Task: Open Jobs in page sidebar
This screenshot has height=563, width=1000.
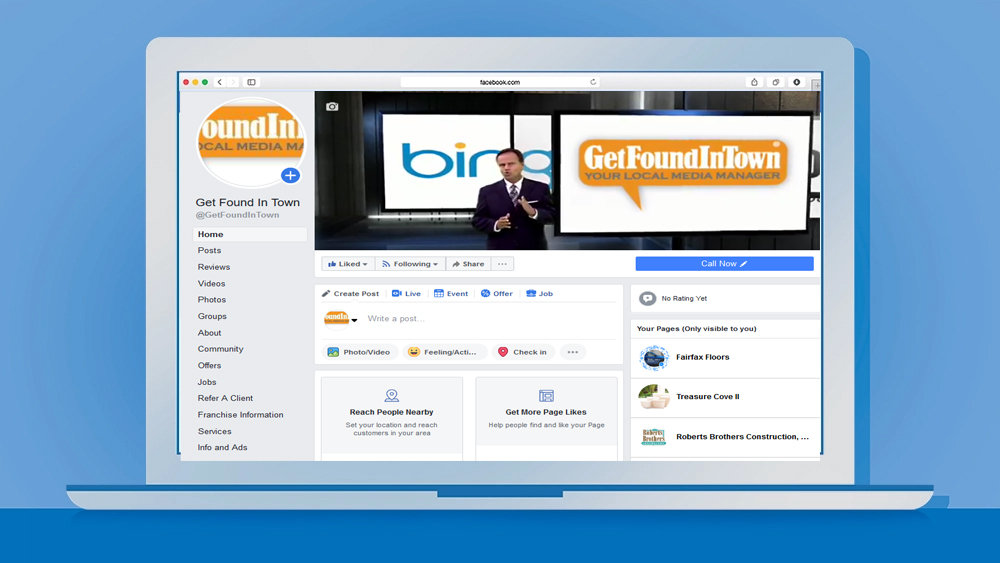Action: point(207,382)
